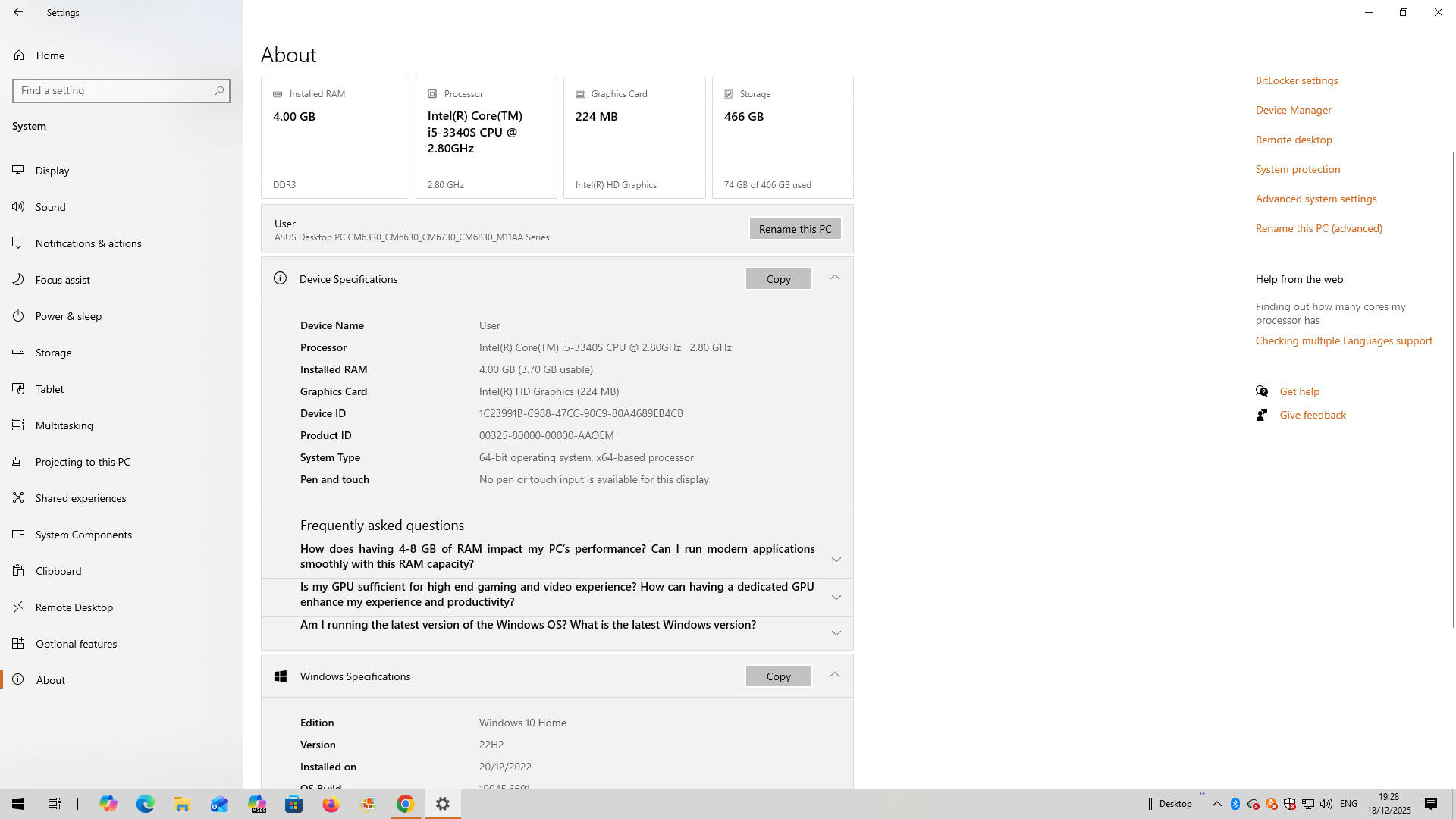Open the Get help link icon

[1262, 391]
